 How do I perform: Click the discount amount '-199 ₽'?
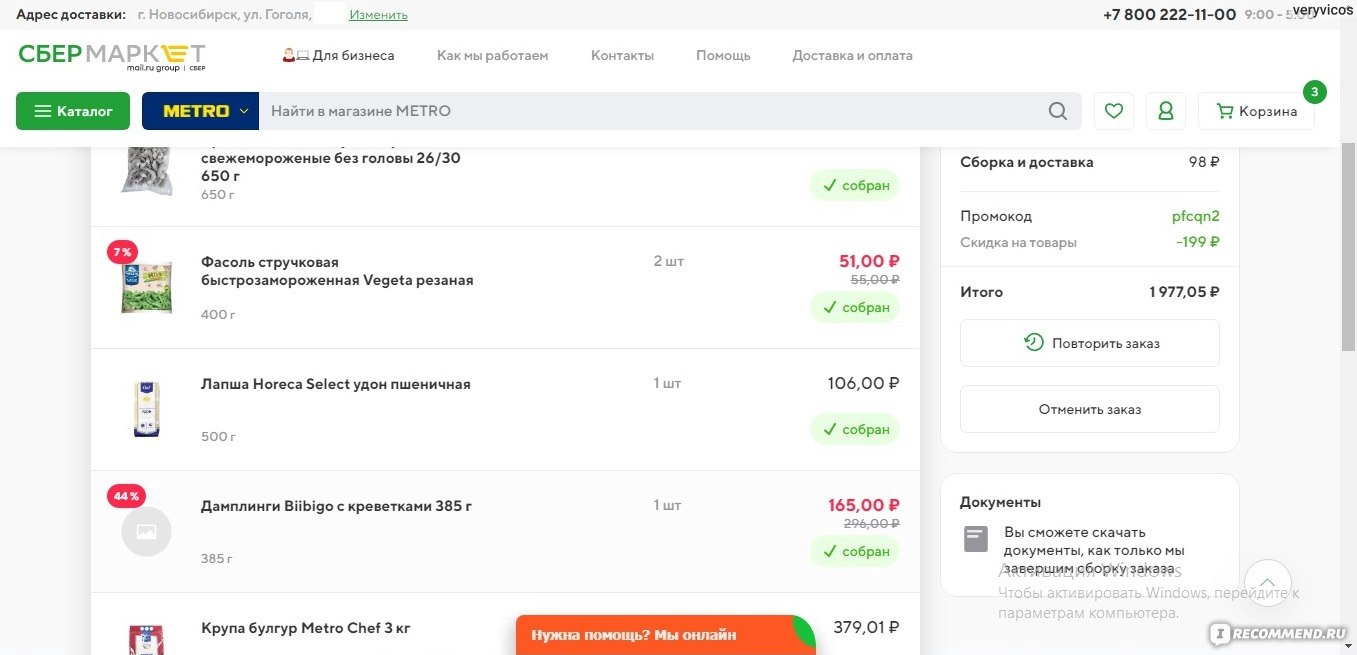coord(1198,242)
